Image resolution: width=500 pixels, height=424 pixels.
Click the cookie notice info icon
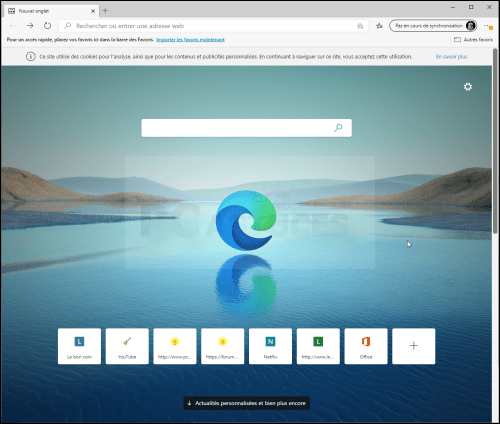click(x=31, y=57)
